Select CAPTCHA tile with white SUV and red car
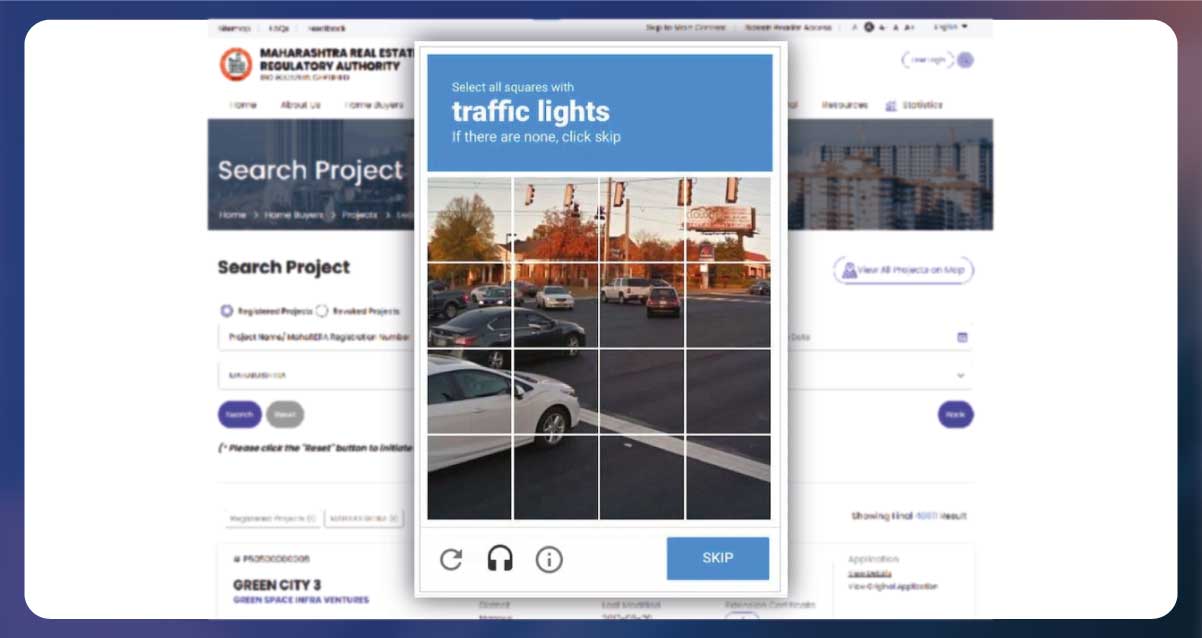This screenshot has width=1202, height=638. point(641,306)
